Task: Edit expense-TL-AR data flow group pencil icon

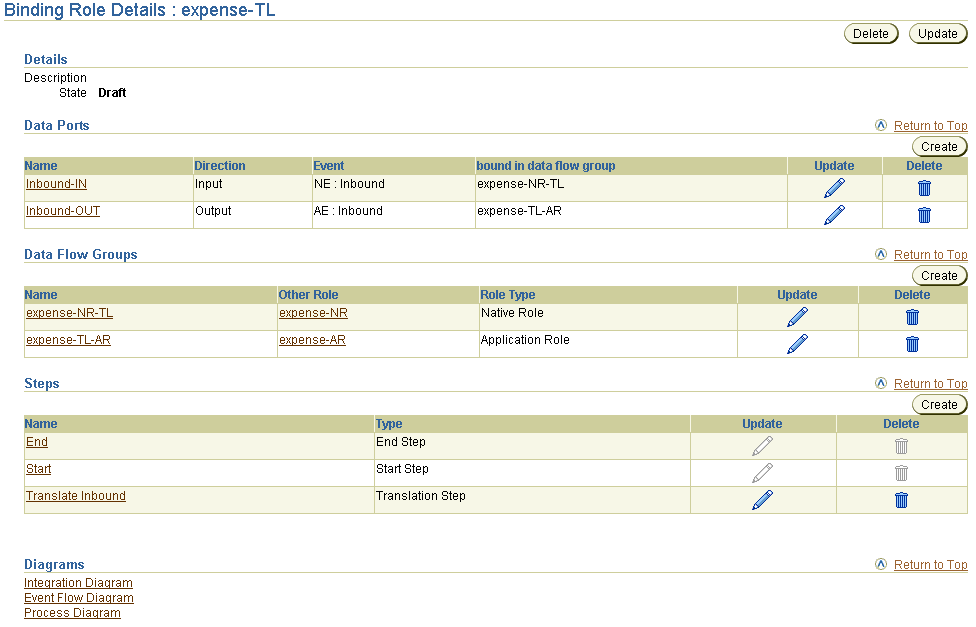Action: pos(797,343)
